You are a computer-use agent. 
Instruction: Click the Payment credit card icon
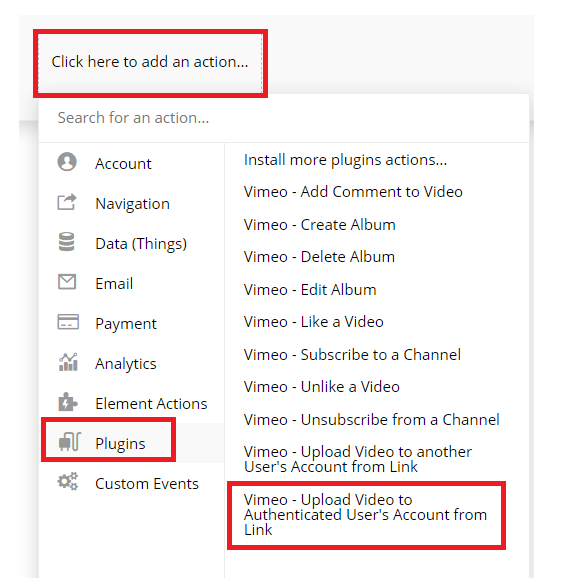(68, 322)
